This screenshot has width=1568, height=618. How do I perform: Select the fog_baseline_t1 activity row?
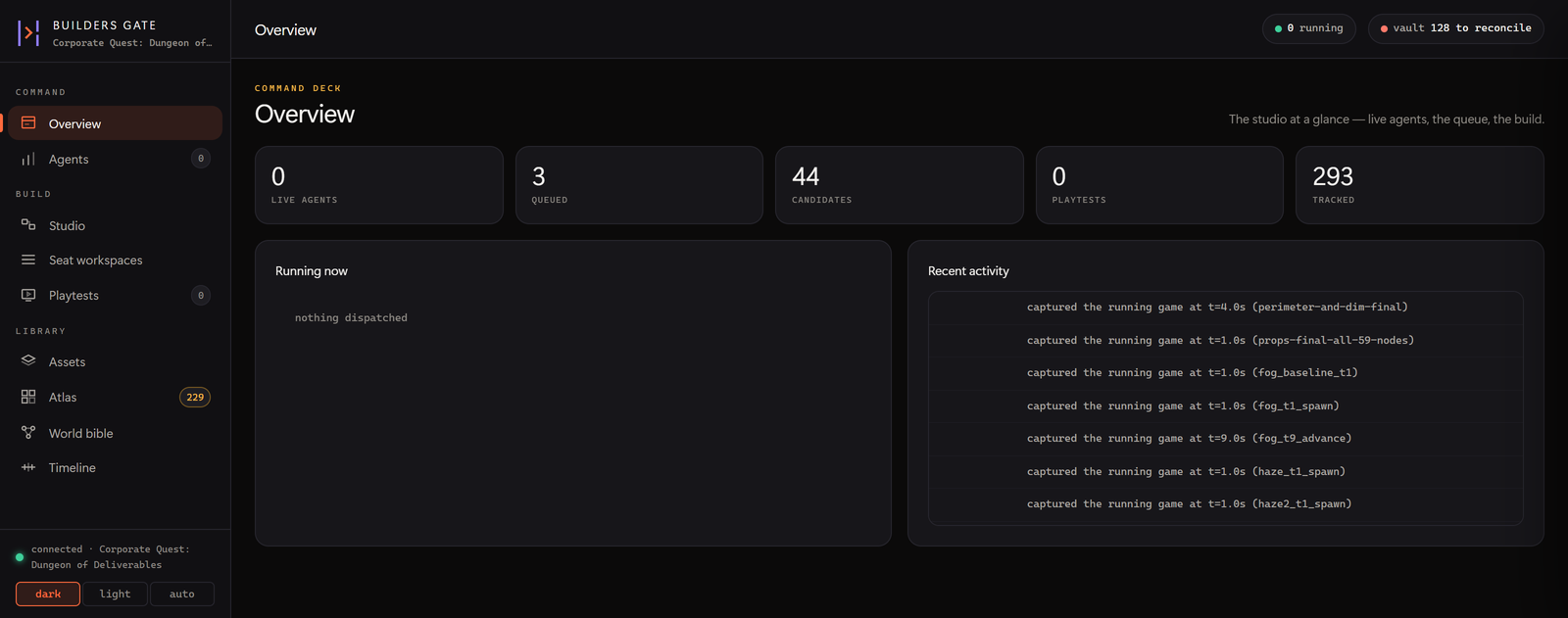point(1226,373)
